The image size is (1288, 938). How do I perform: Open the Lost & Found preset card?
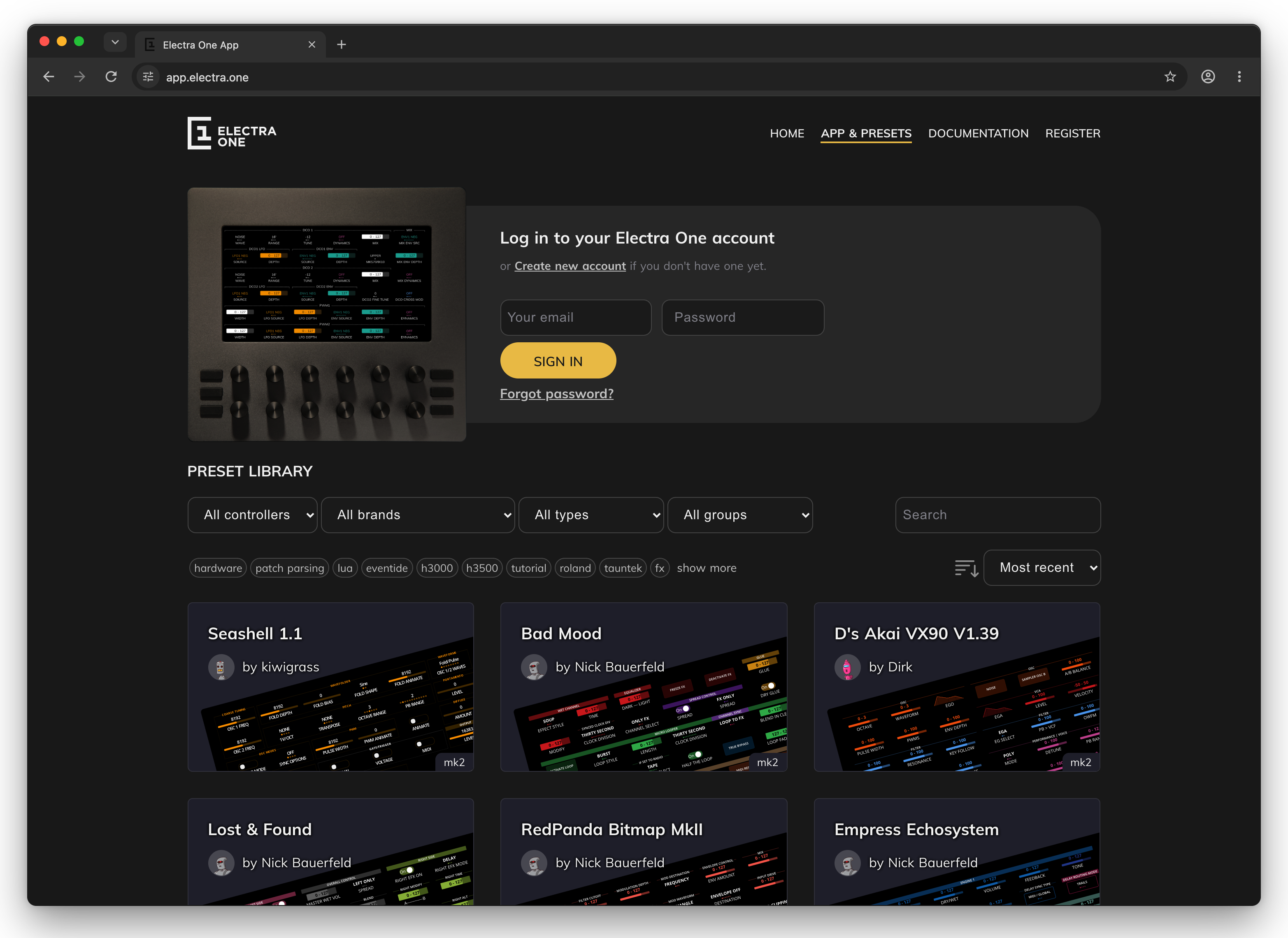[x=330, y=852]
